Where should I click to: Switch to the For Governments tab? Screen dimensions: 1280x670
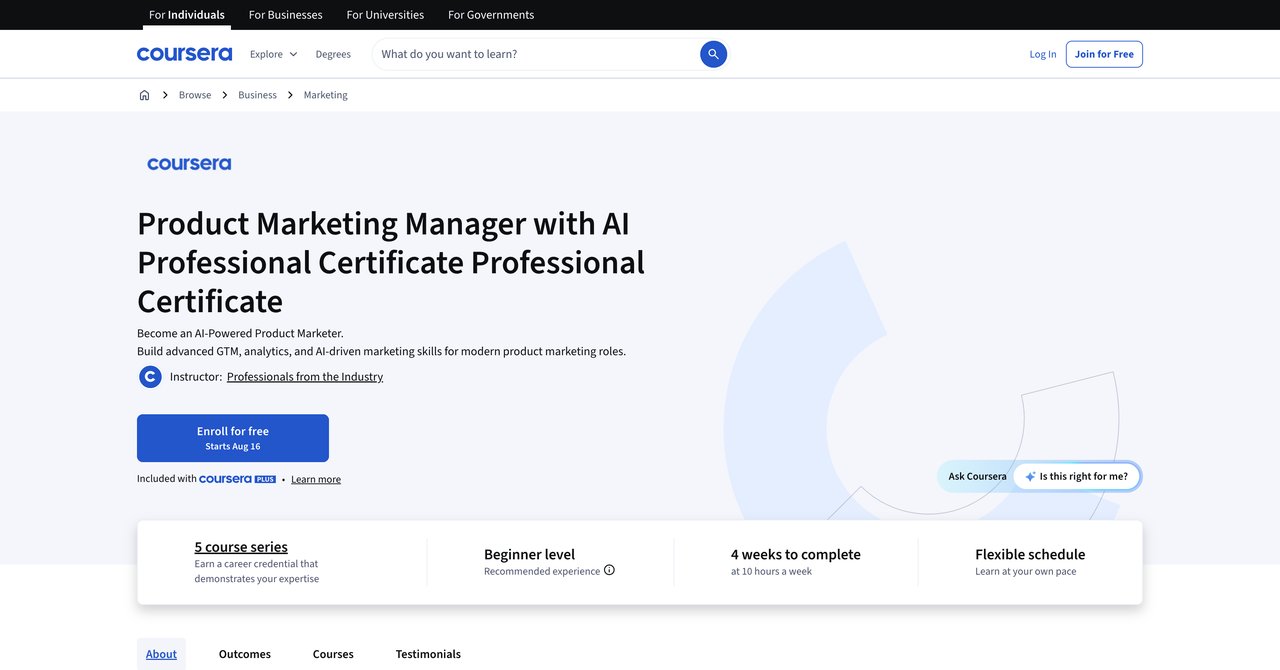(491, 15)
